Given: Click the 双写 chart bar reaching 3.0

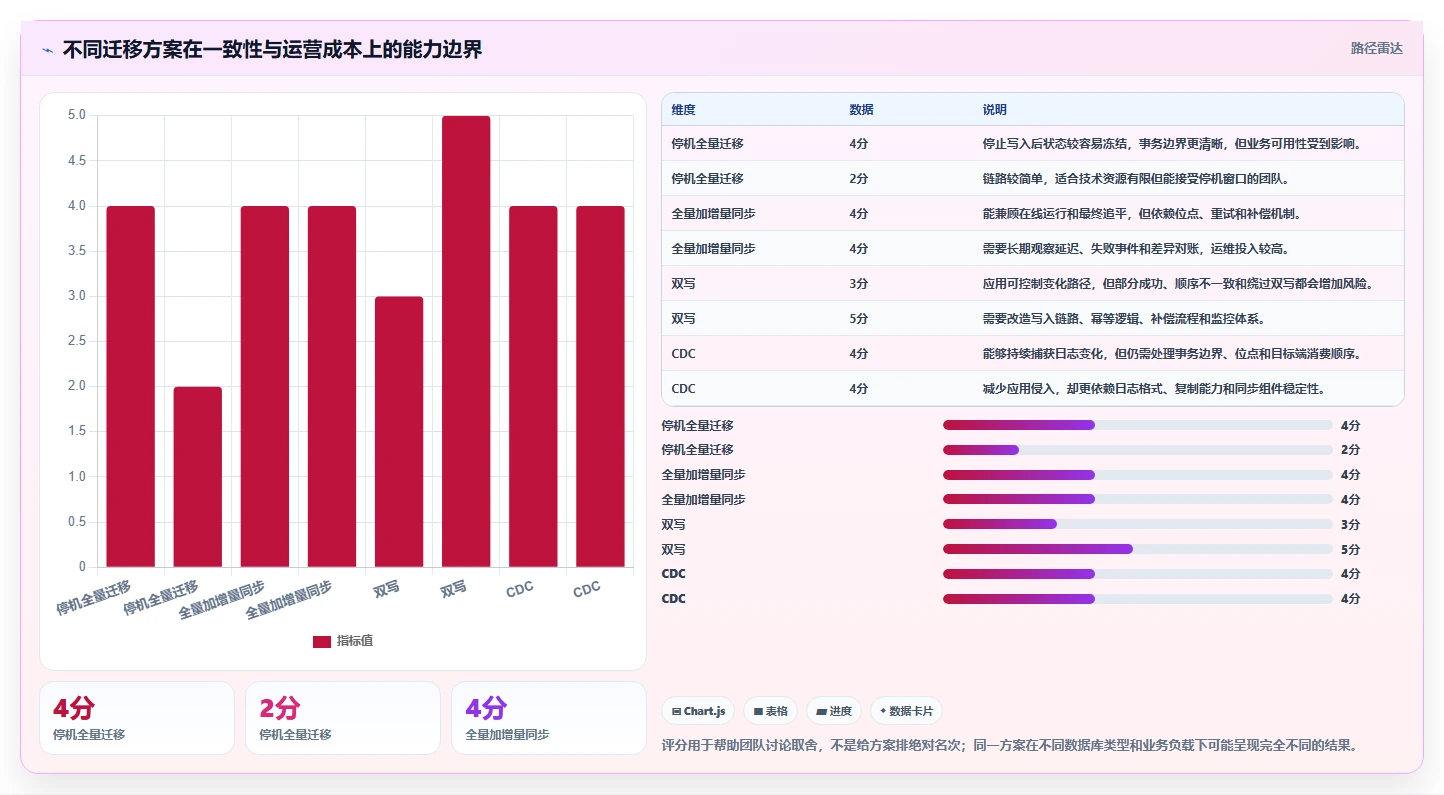Looking at the screenshot, I should [x=399, y=432].
